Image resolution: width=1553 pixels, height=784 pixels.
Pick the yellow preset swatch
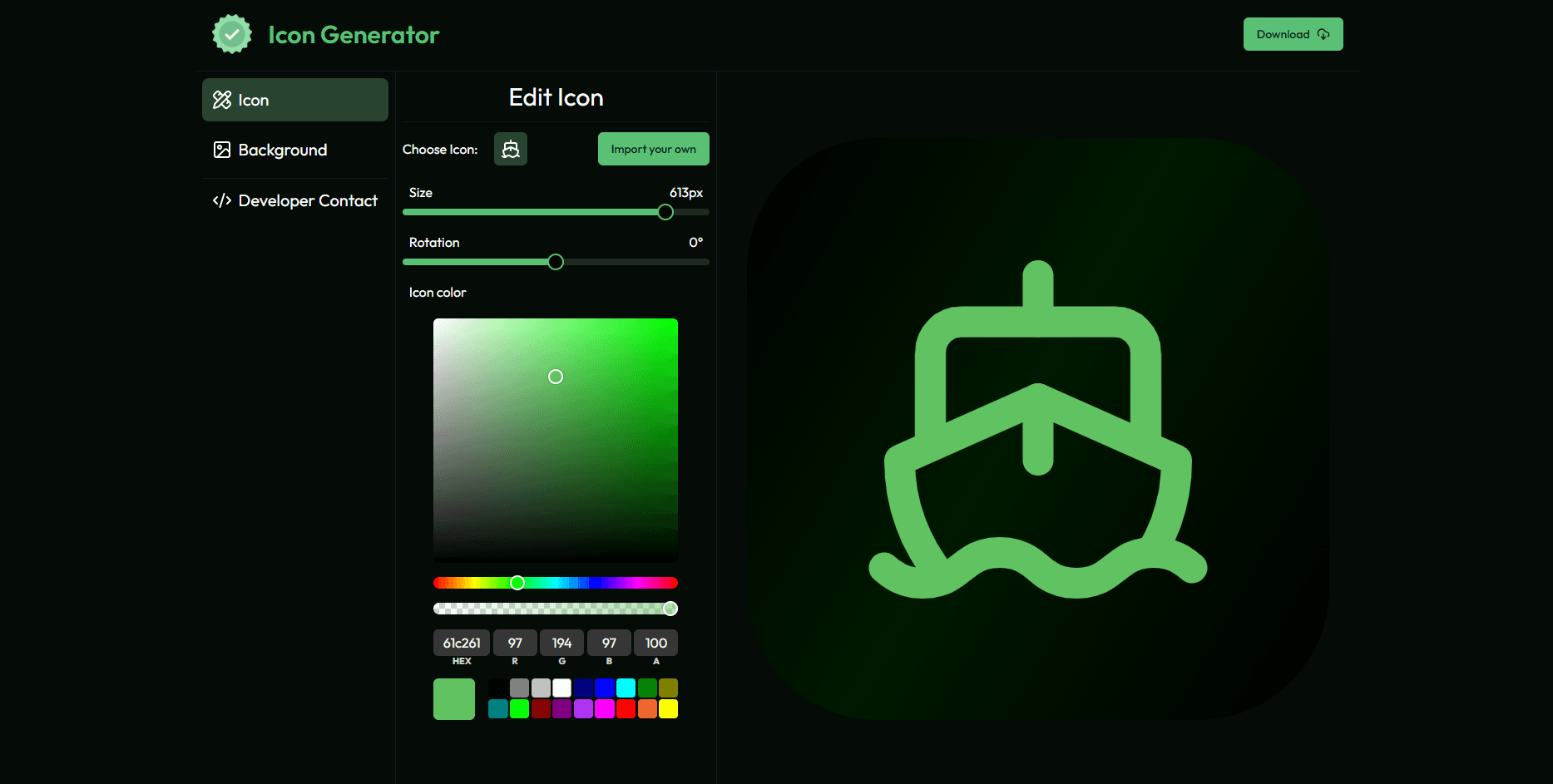pos(669,709)
